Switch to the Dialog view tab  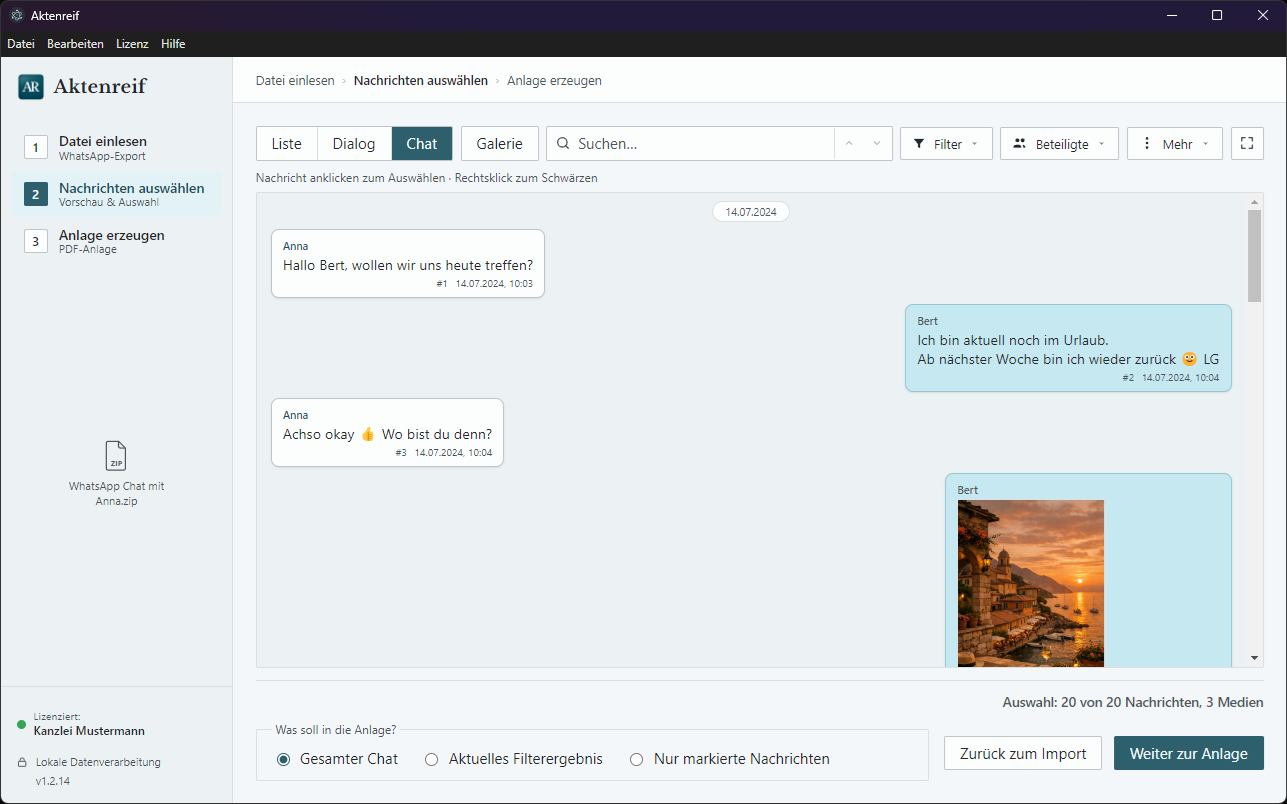354,144
